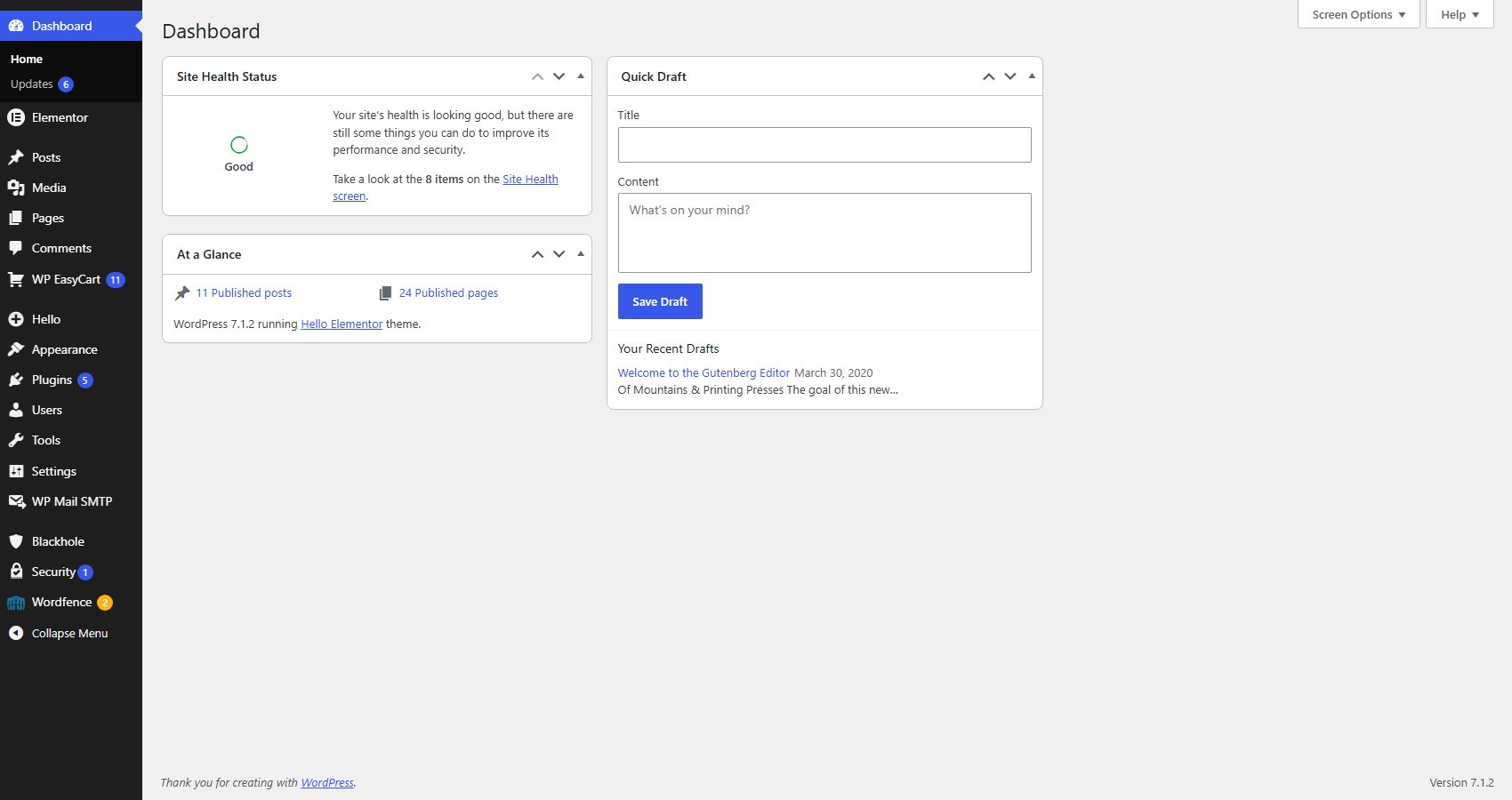Click the Hello plus-circle icon
Image resolution: width=1512 pixels, height=800 pixels.
pos(16,319)
